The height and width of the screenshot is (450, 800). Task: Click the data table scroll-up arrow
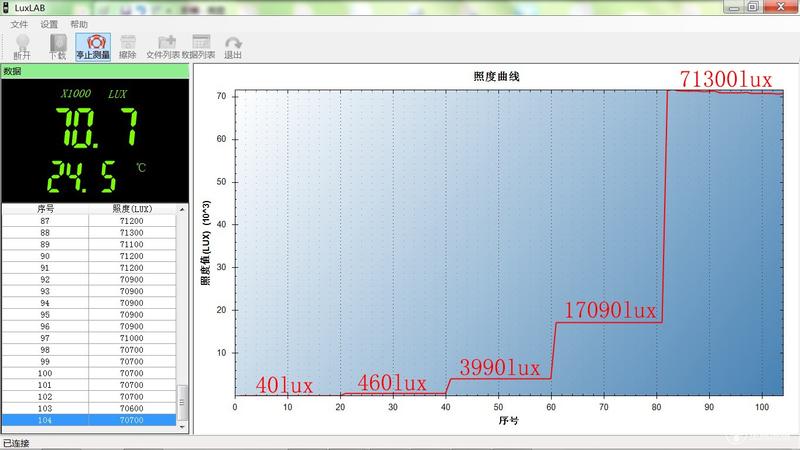point(182,209)
